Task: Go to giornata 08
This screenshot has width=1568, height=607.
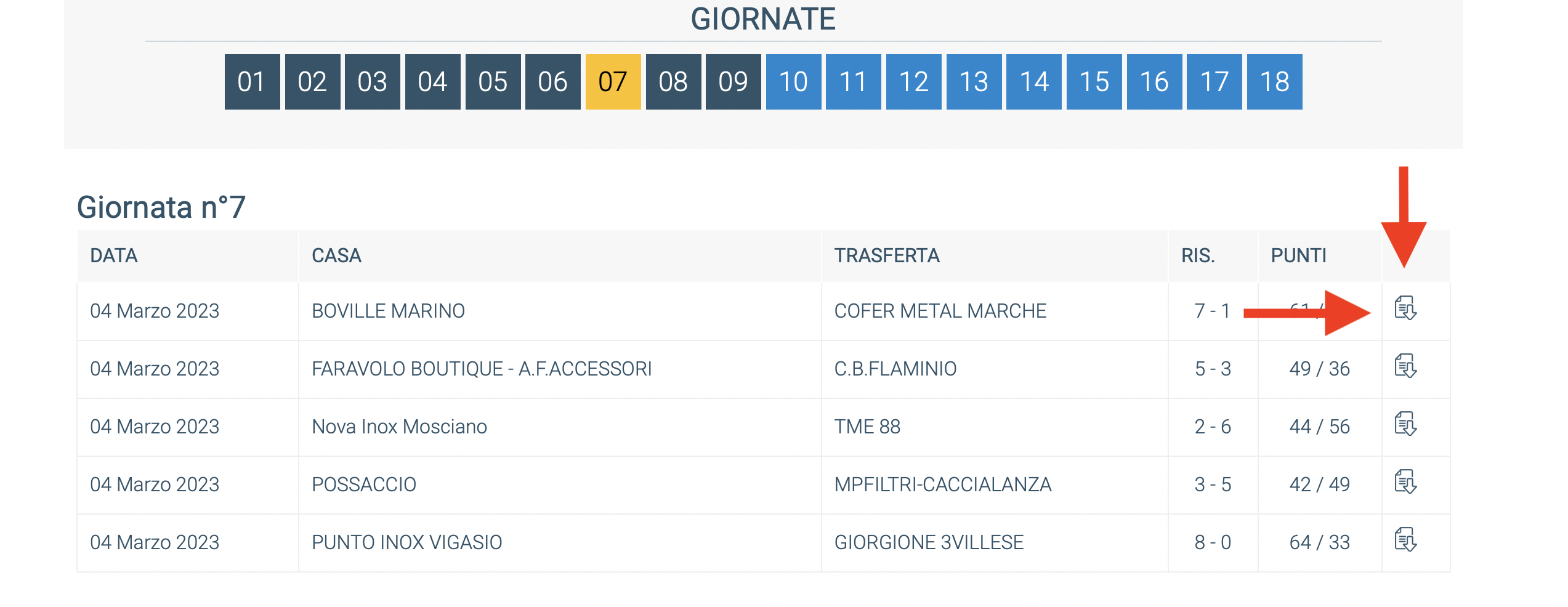Action: 673,82
